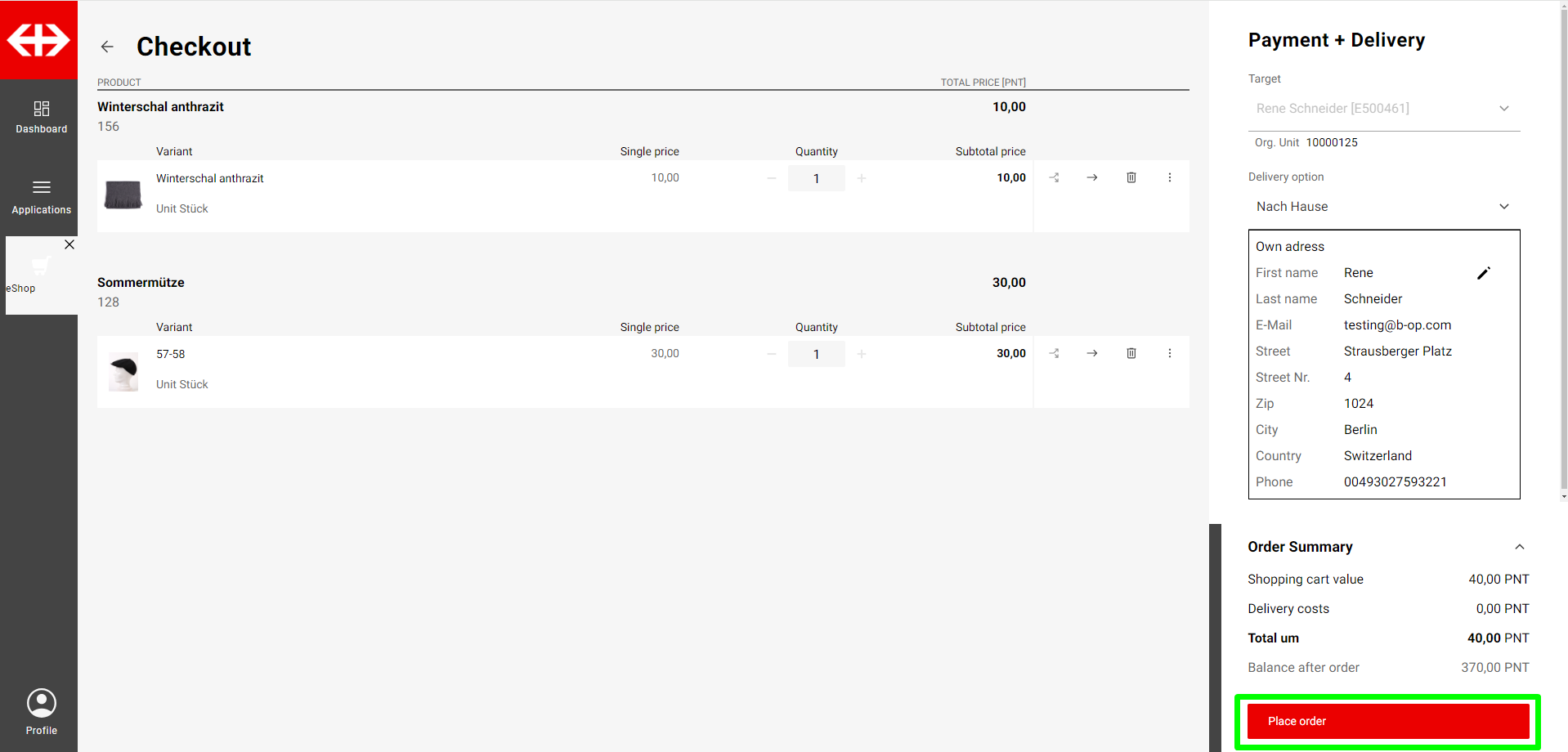The image size is (1568, 752).
Task: Collapse the Order Summary section
Action: pyautogui.click(x=1519, y=547)
